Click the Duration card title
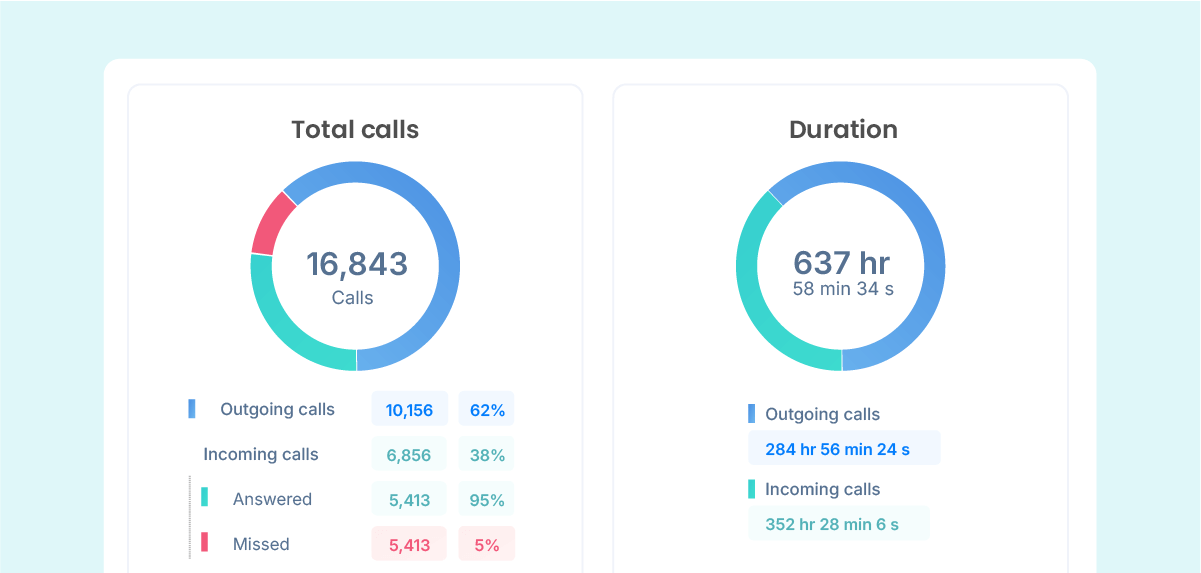 (x=843, y=130)
